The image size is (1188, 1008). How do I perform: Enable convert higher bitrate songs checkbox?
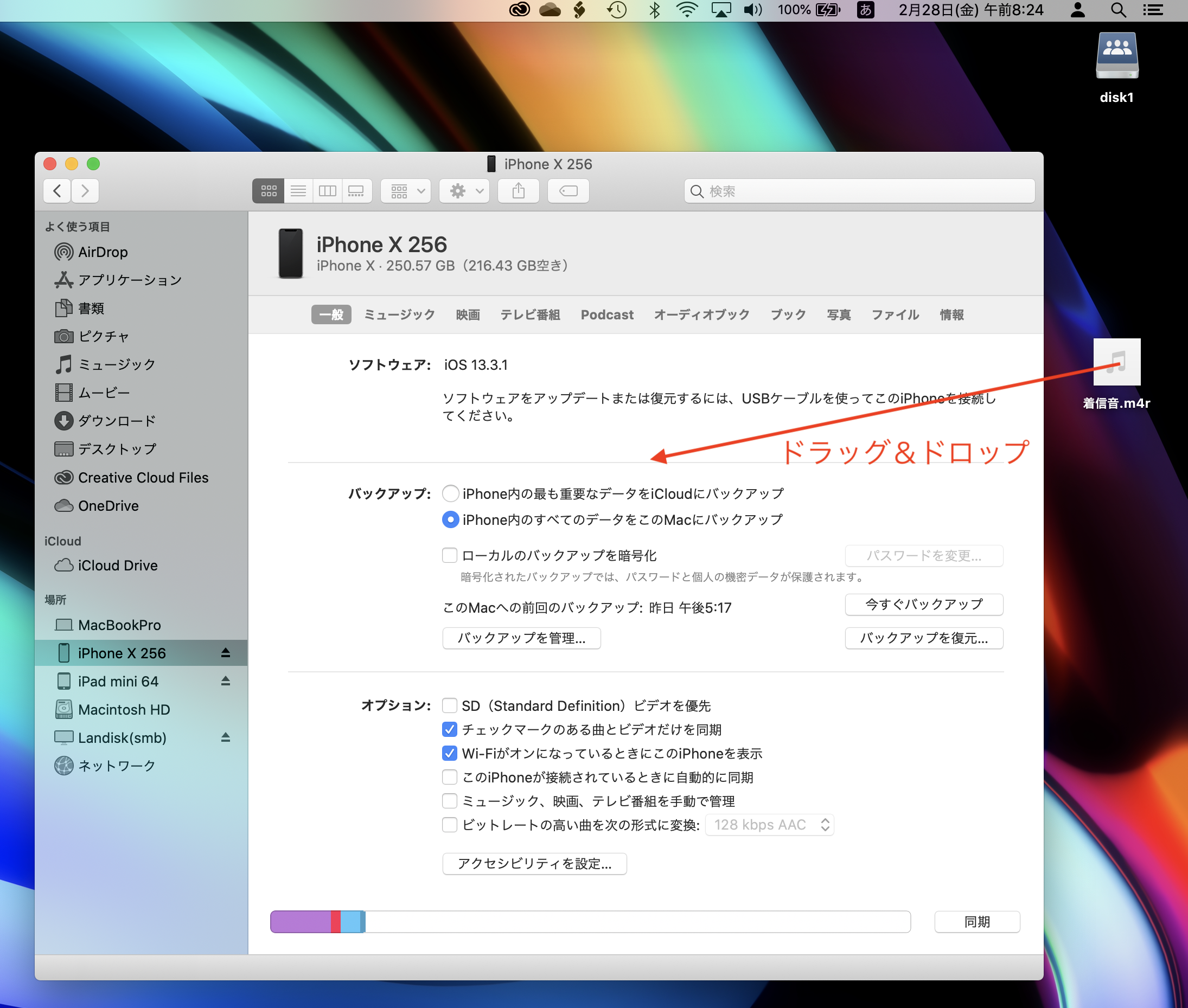pyautogui.click(x=450, y=825)
